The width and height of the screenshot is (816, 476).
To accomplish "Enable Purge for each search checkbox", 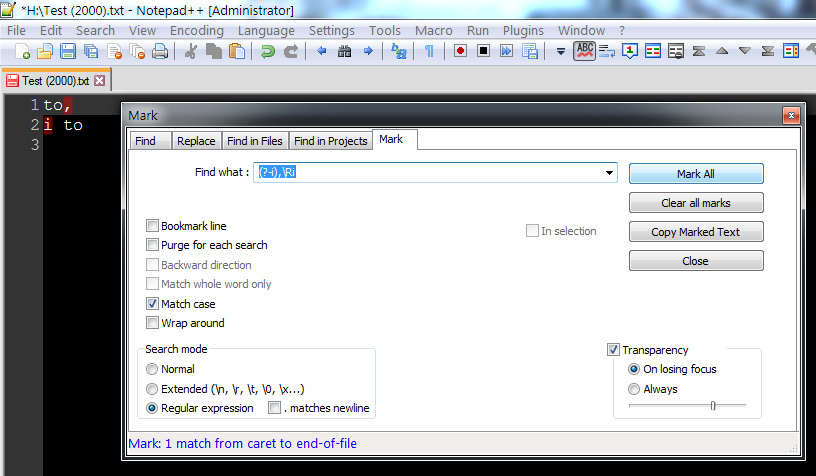I will pyautogui.click(x=152, y=245).
